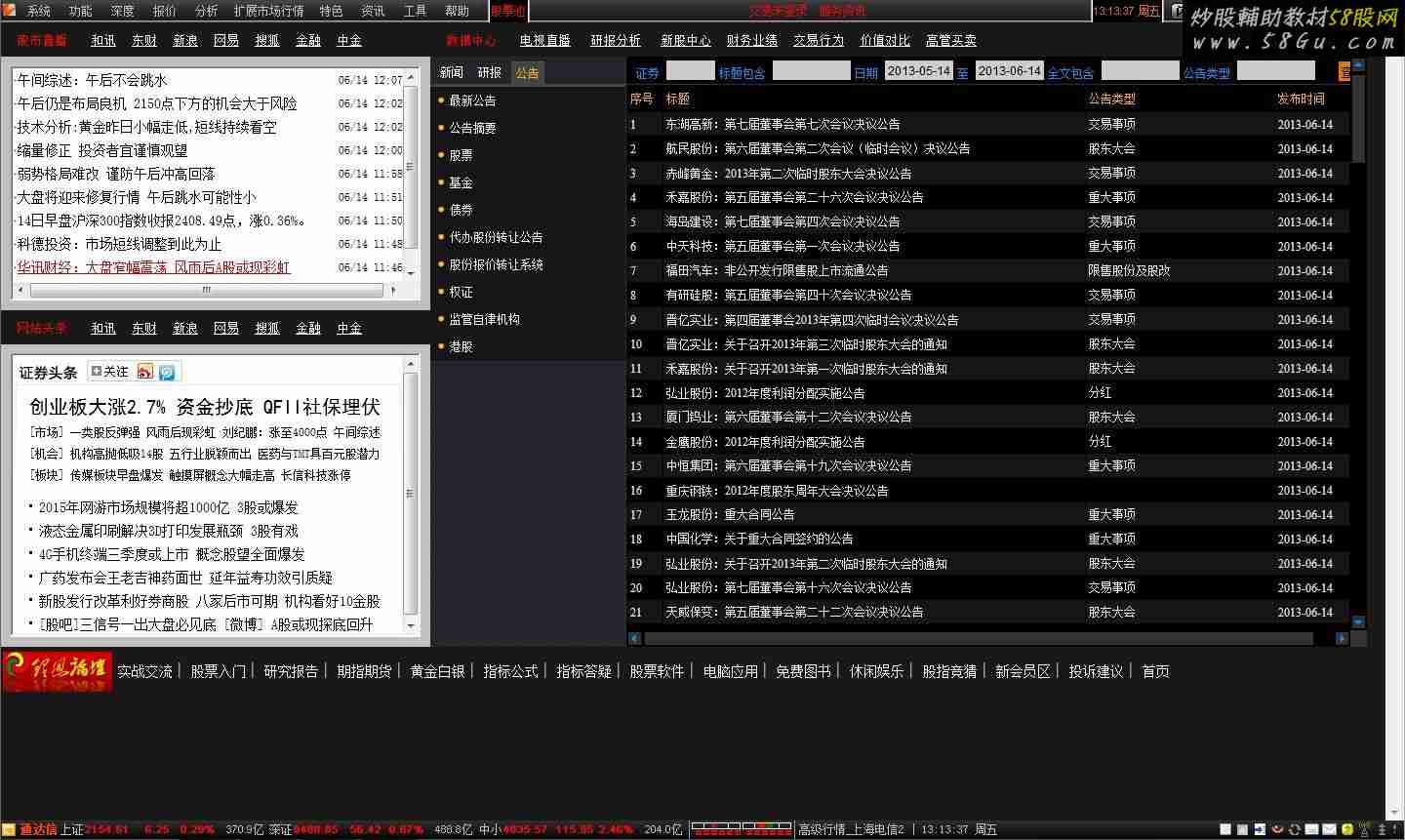Open the 分析 menu
The height and width of the screenshot is (840, 1405).
[207, 11]
